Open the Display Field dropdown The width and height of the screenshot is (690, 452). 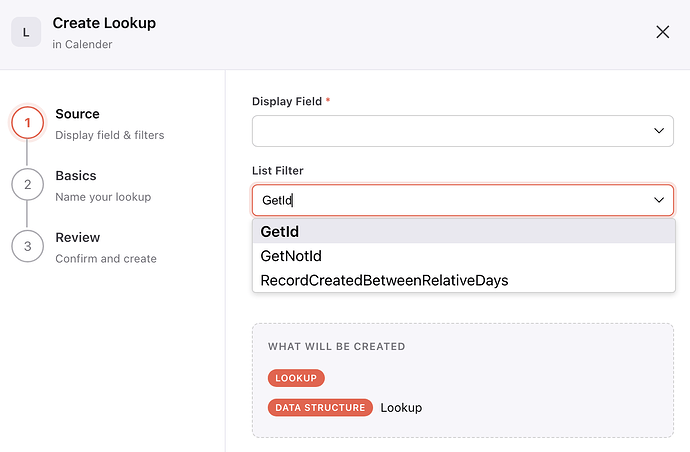462,131
